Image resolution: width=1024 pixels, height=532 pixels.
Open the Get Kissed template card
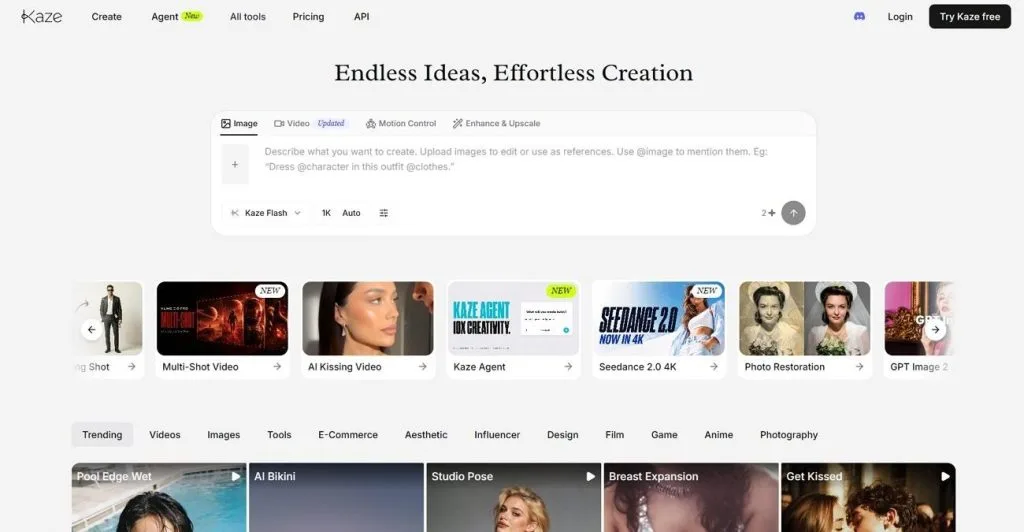tap(868, 497)
